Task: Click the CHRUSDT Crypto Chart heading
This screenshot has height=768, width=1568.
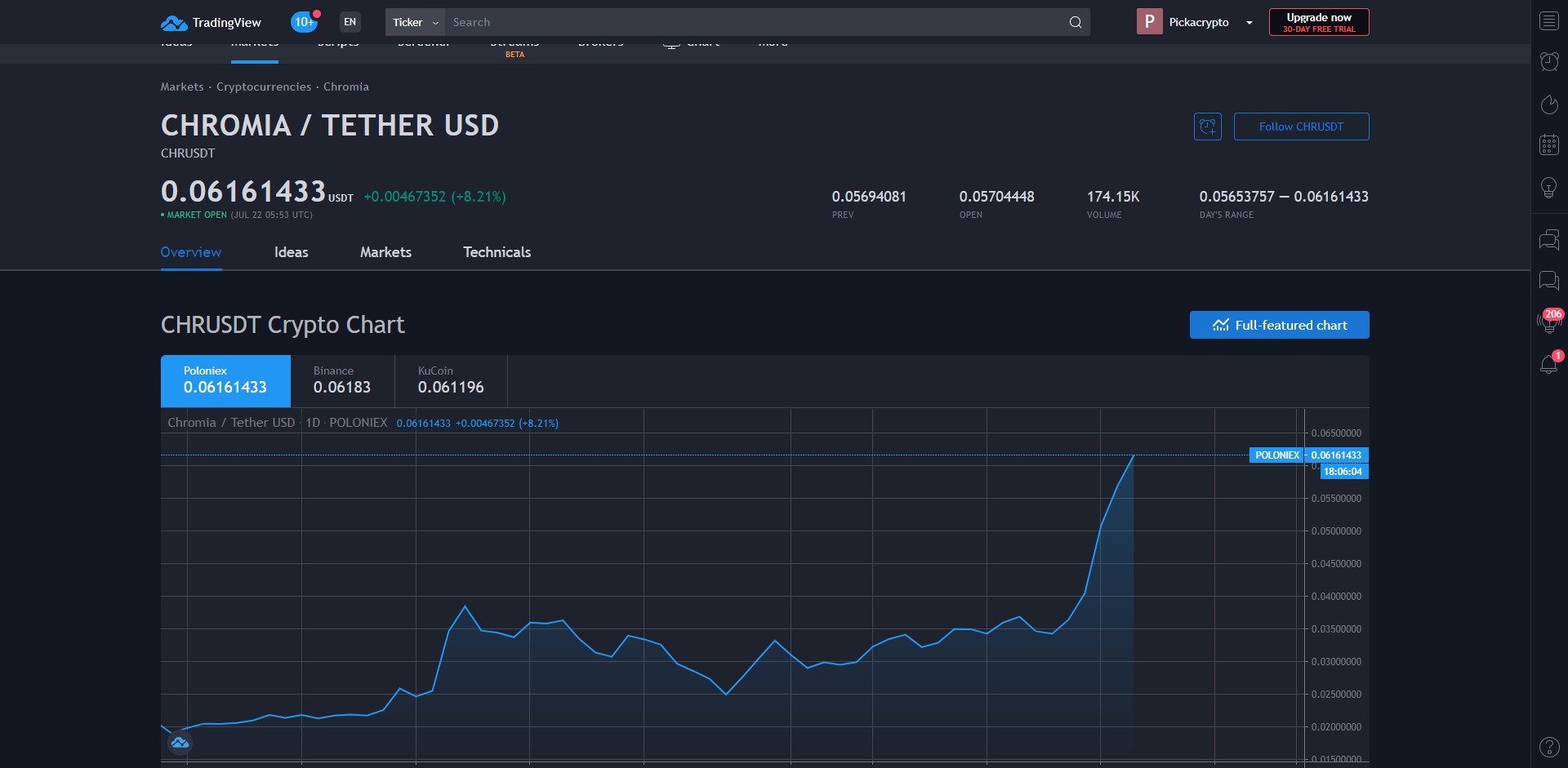Action: click(283, 325)
